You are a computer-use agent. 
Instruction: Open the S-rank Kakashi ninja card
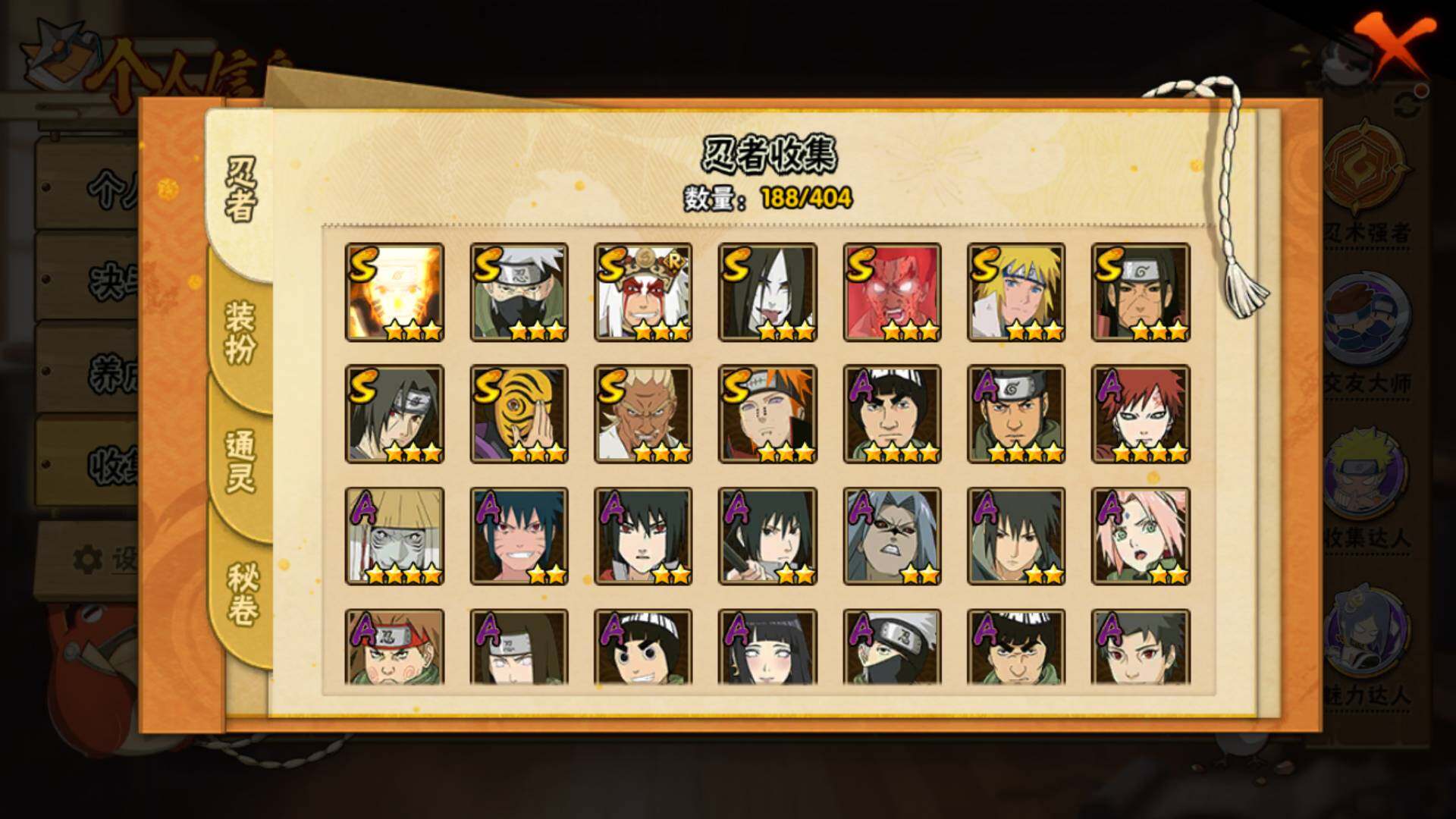tap(519, 292)
